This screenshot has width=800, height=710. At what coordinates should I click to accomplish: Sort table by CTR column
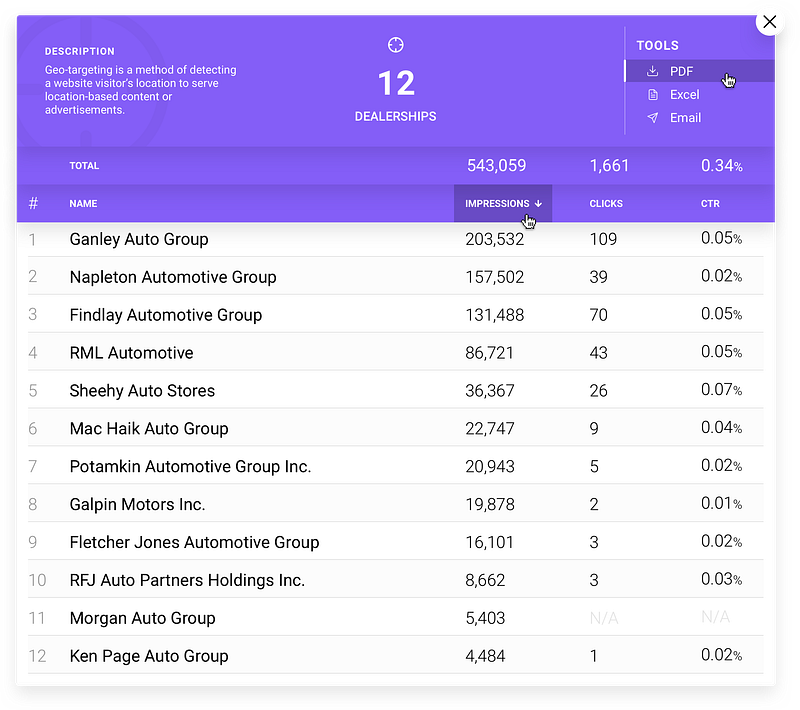(710, 203)
